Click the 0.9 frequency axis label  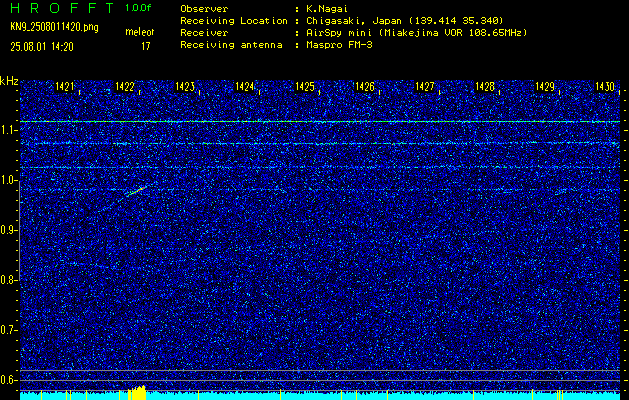[x=7, y=230]
